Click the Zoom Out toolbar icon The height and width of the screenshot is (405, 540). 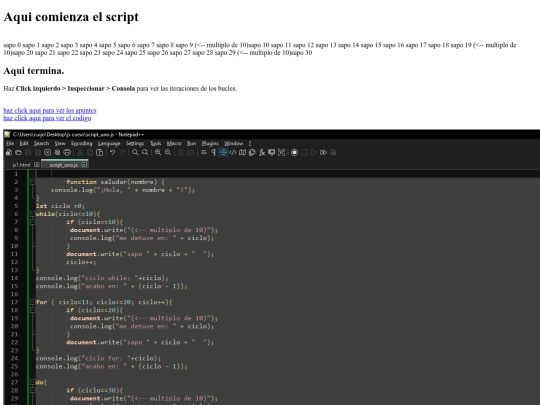(168, 152)
